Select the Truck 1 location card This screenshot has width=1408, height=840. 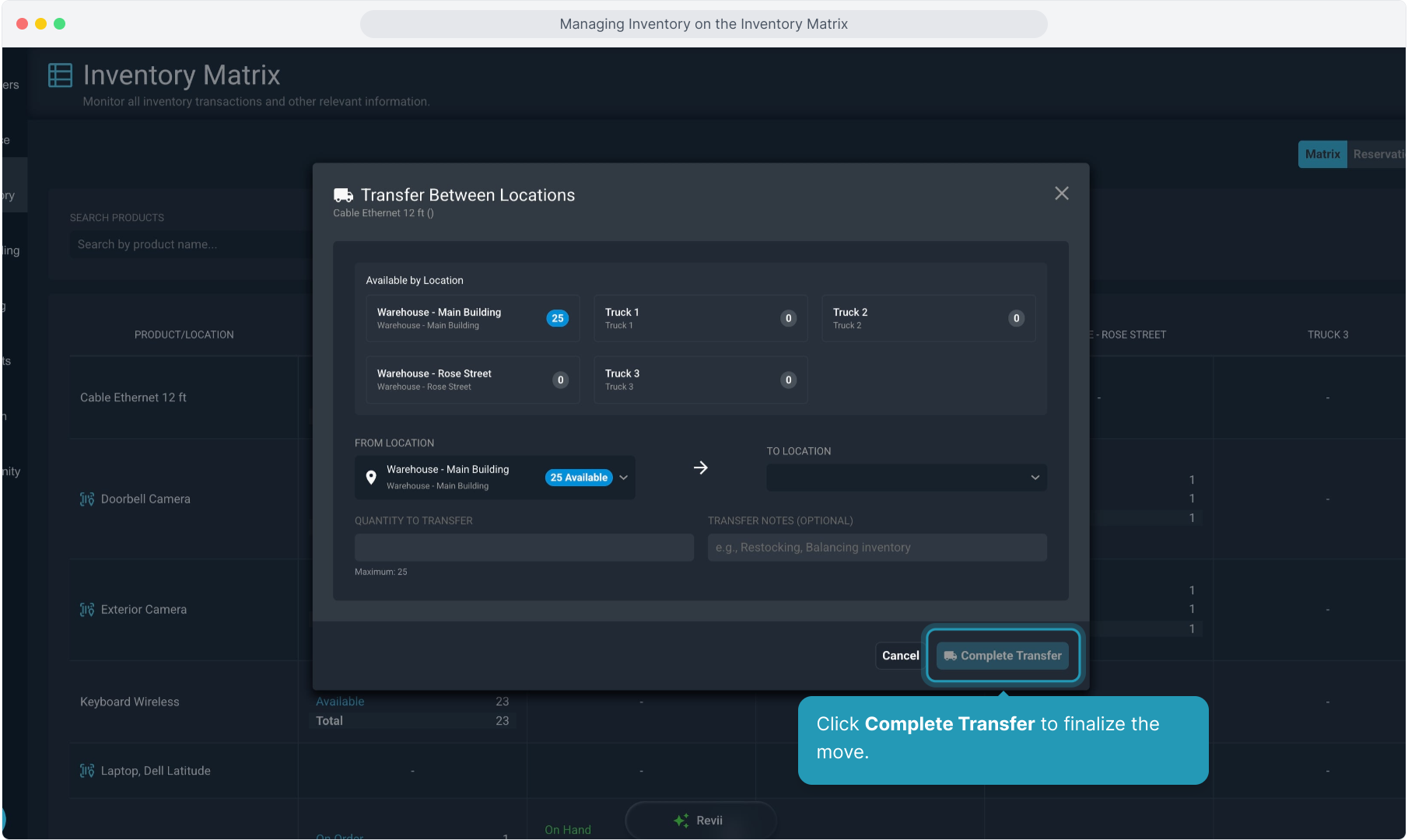pyautogui.click(x=700, y=318)
